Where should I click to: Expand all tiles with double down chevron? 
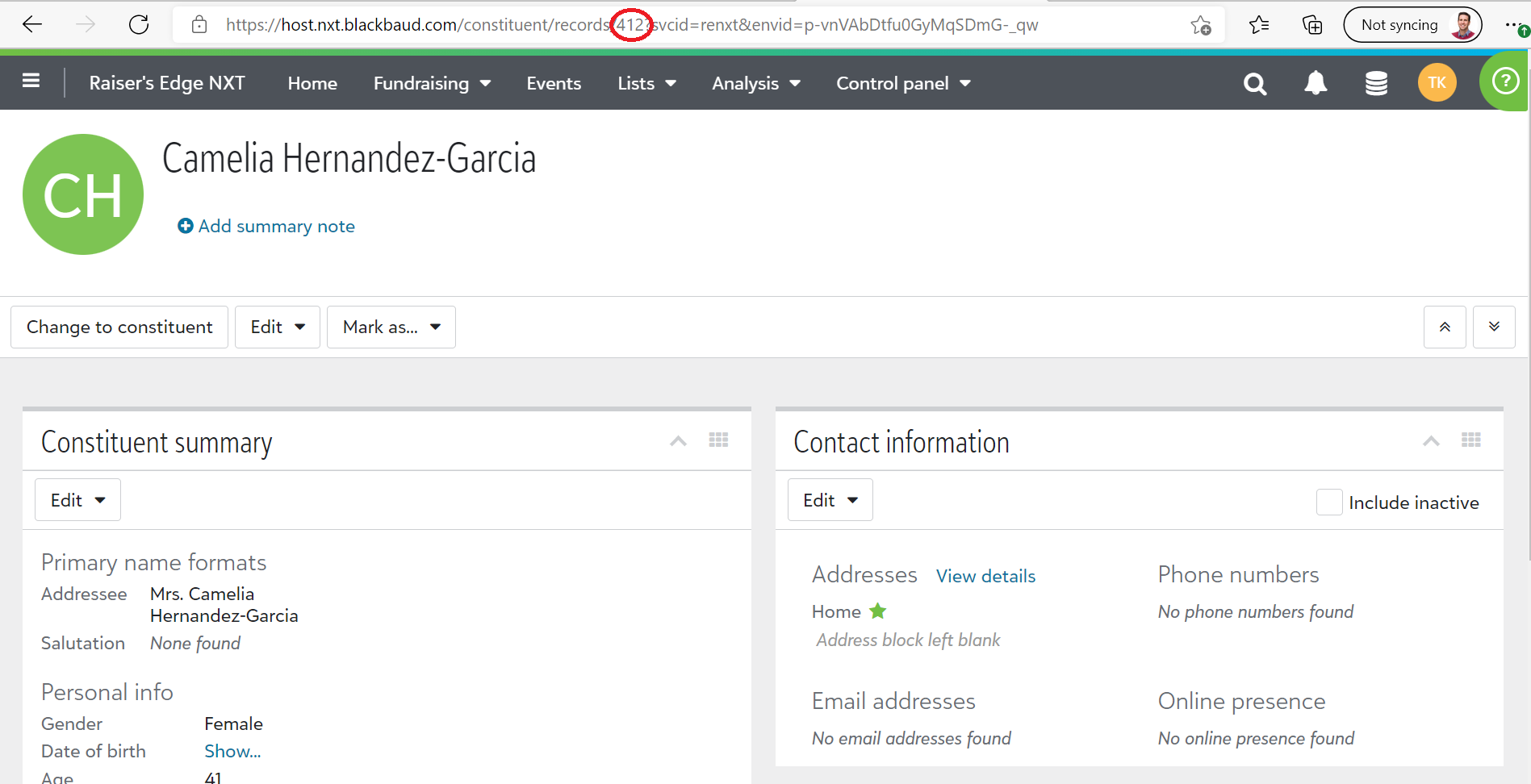[1494, 327]
